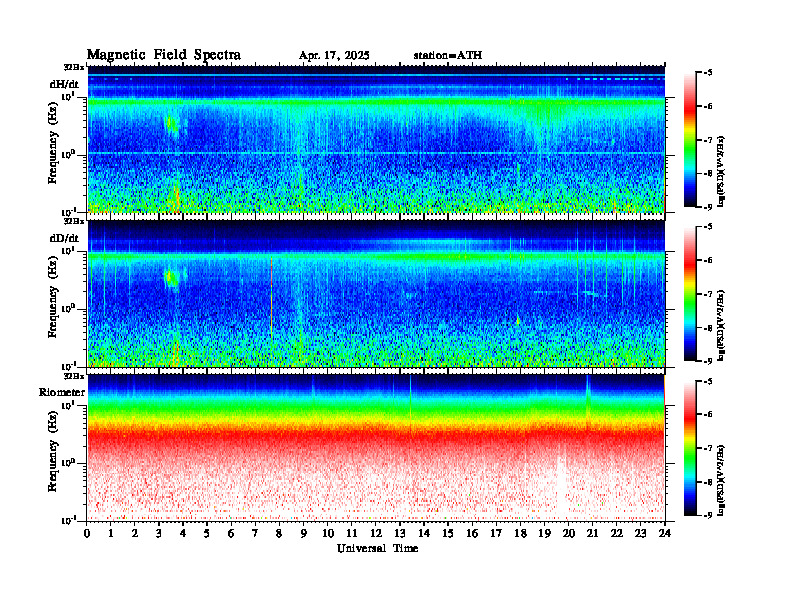Click the "-5" tick on dH/dt color bar
792x612 pixels.
point(709,73)
